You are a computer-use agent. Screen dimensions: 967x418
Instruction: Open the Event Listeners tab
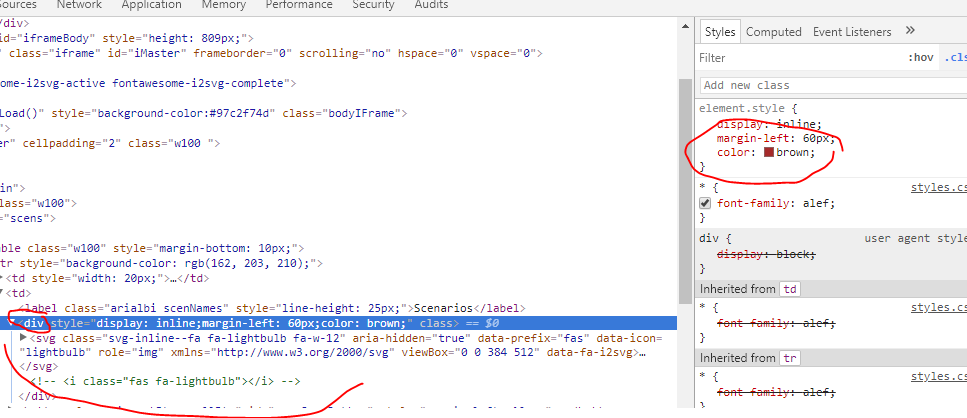coord(852,32)
